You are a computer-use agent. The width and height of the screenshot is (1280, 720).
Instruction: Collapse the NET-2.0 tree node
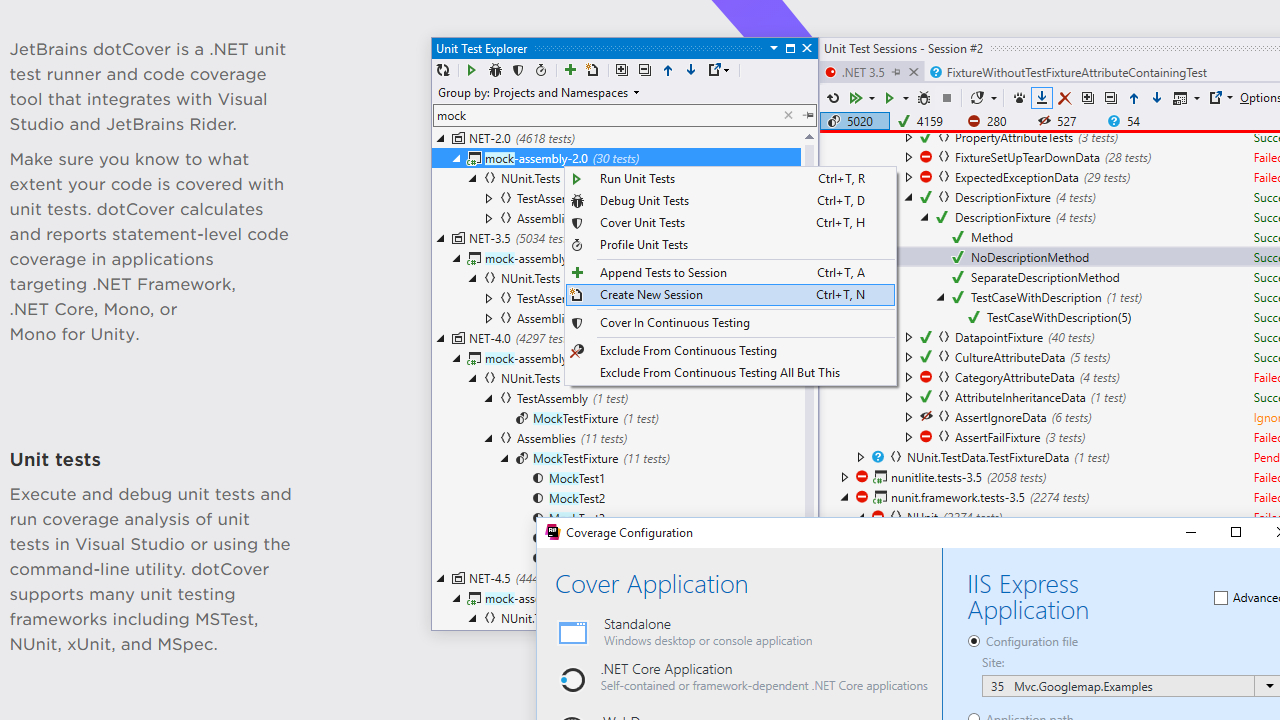click(442, 139)
